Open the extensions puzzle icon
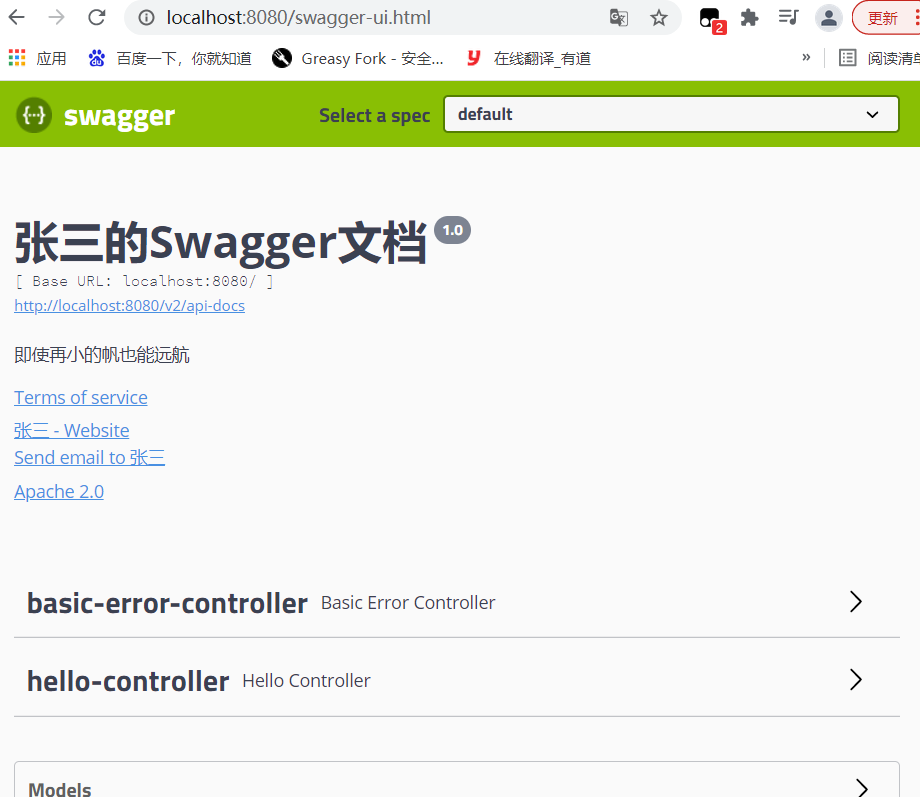Viewport: 920px width, 797px height. (x=749, y=18)
